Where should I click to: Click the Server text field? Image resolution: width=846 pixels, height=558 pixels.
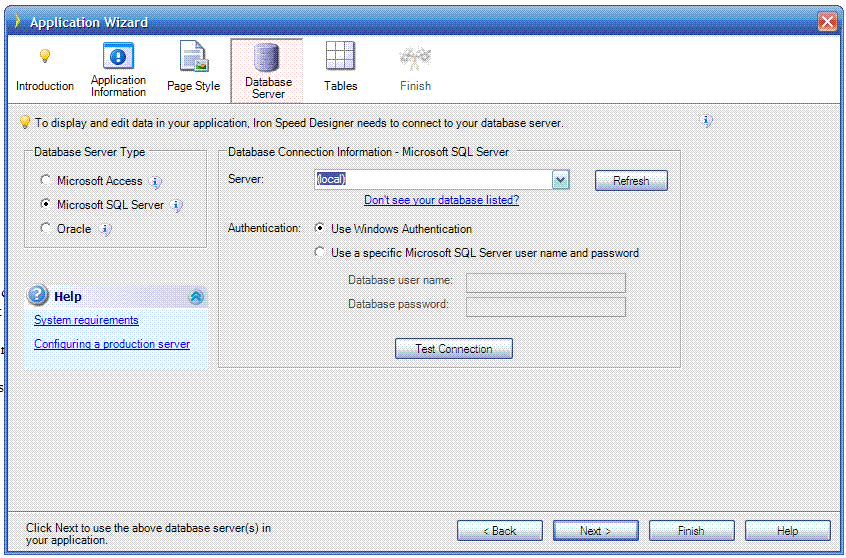(x=433, y=180)
